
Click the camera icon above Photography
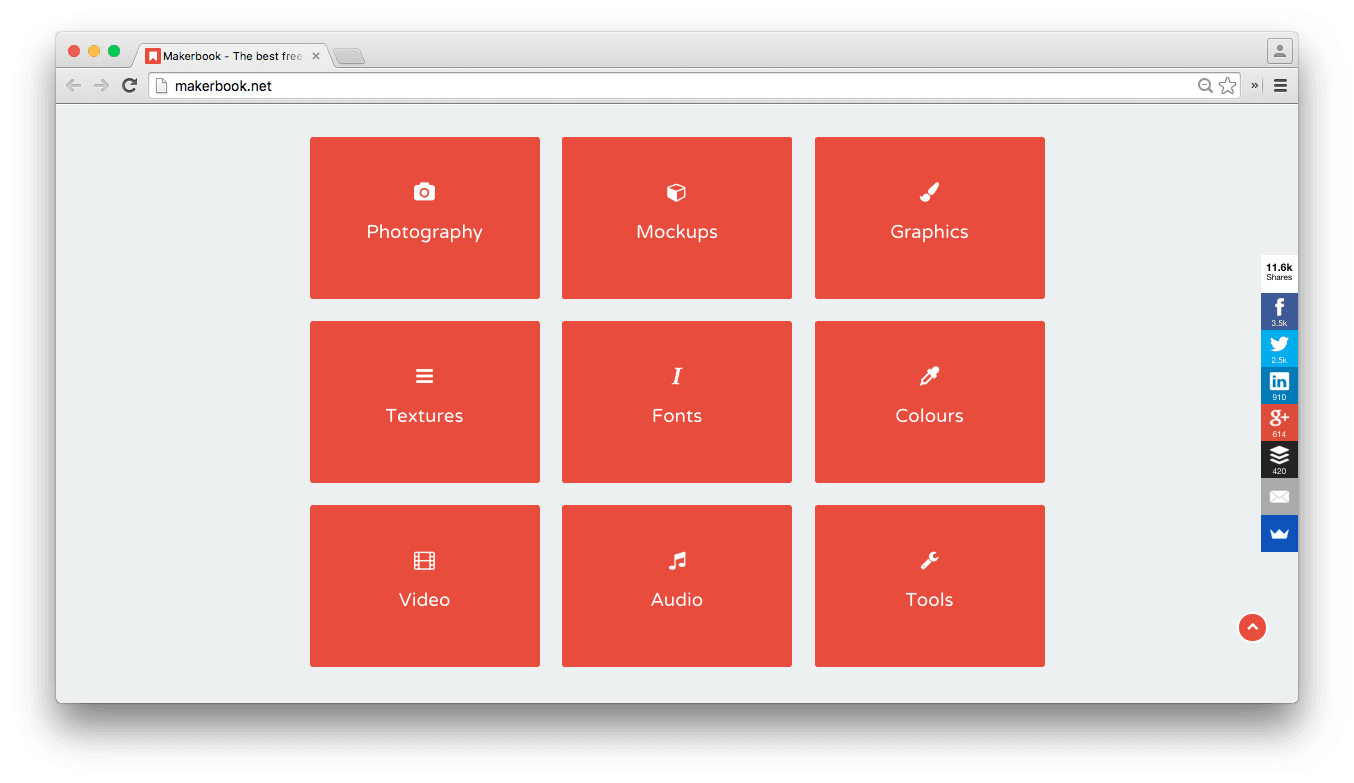pyautogui.click(x=424, y=192)
